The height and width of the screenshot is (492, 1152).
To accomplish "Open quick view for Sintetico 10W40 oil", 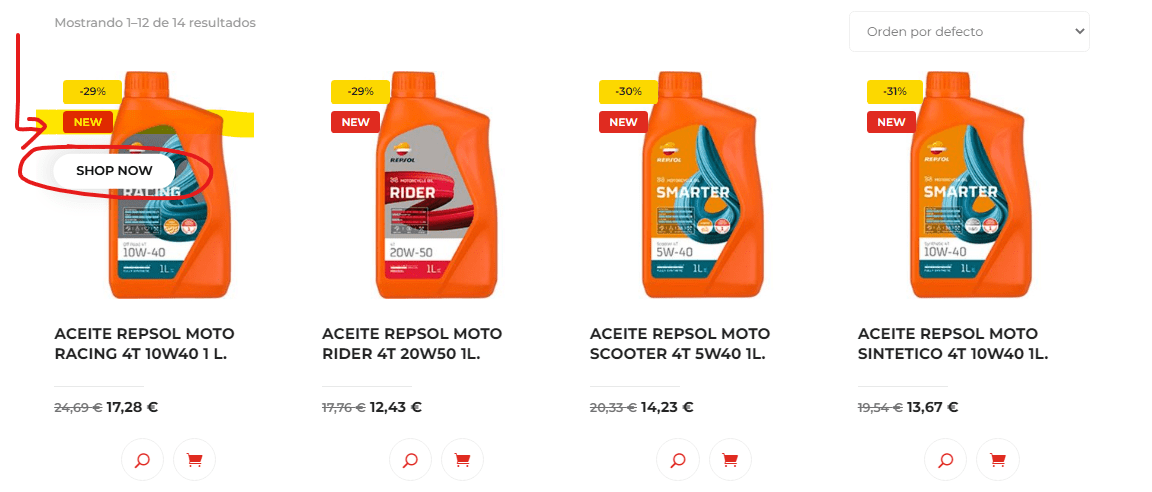I will pyautogui.click(x=946, y=460).
